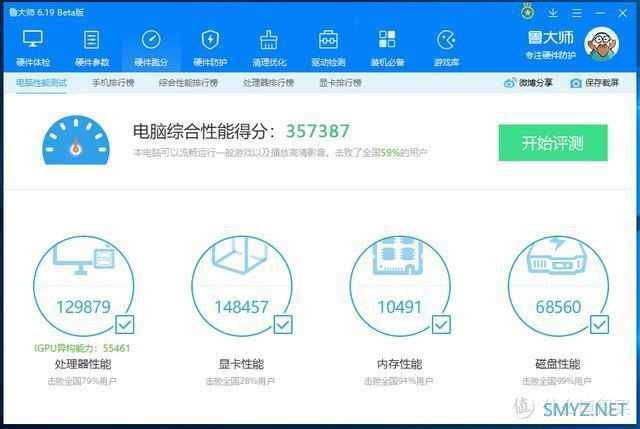
Task: Switch to 手机排行榜 tab
Action: point(113,83)
